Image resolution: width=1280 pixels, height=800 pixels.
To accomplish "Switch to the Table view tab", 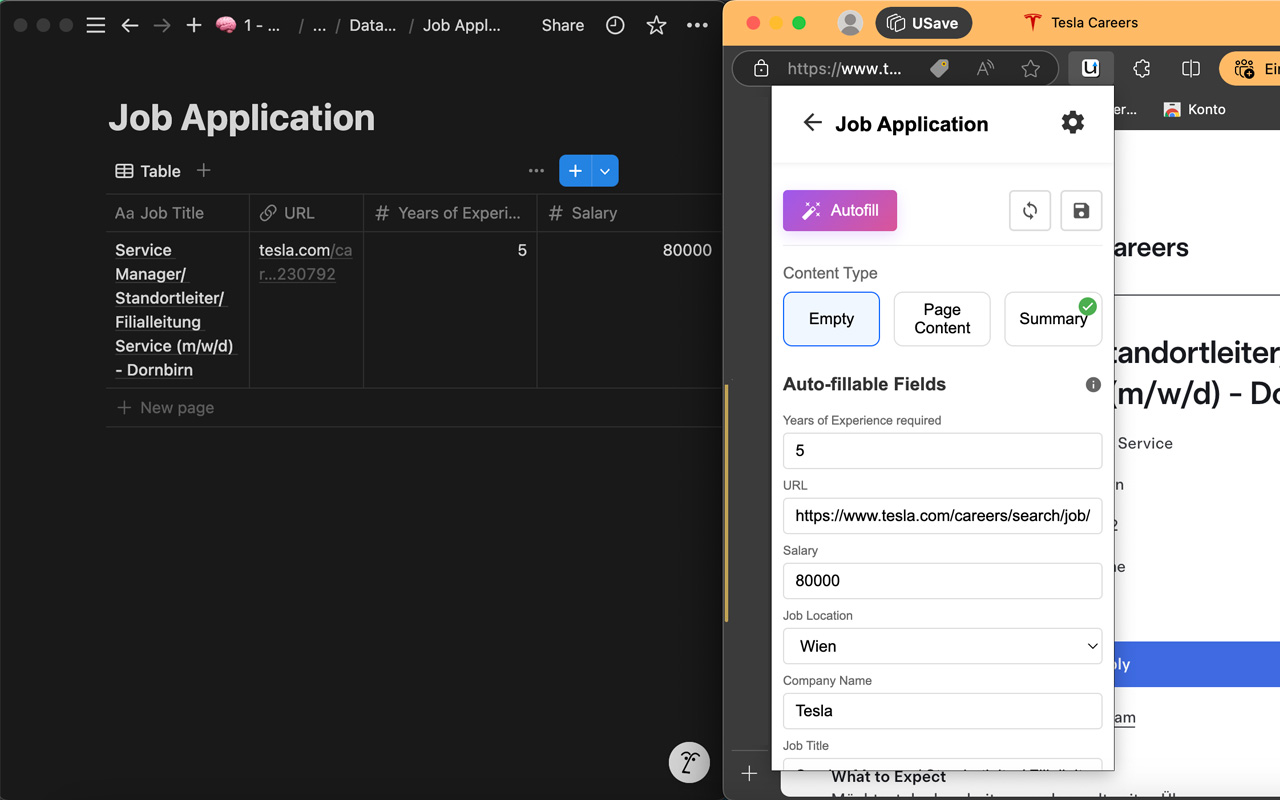I will point(148,171).
